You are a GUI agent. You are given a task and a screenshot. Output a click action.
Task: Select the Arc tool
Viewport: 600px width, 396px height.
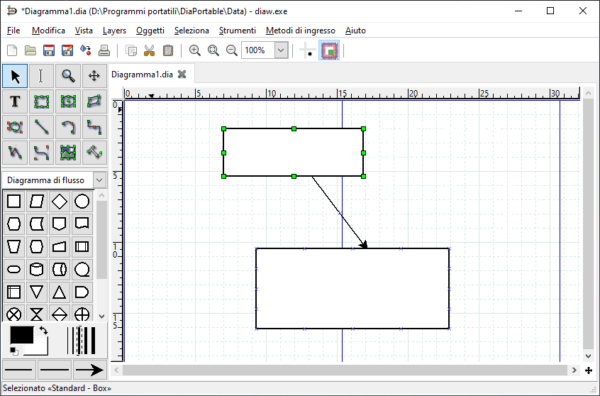point(68,127)
